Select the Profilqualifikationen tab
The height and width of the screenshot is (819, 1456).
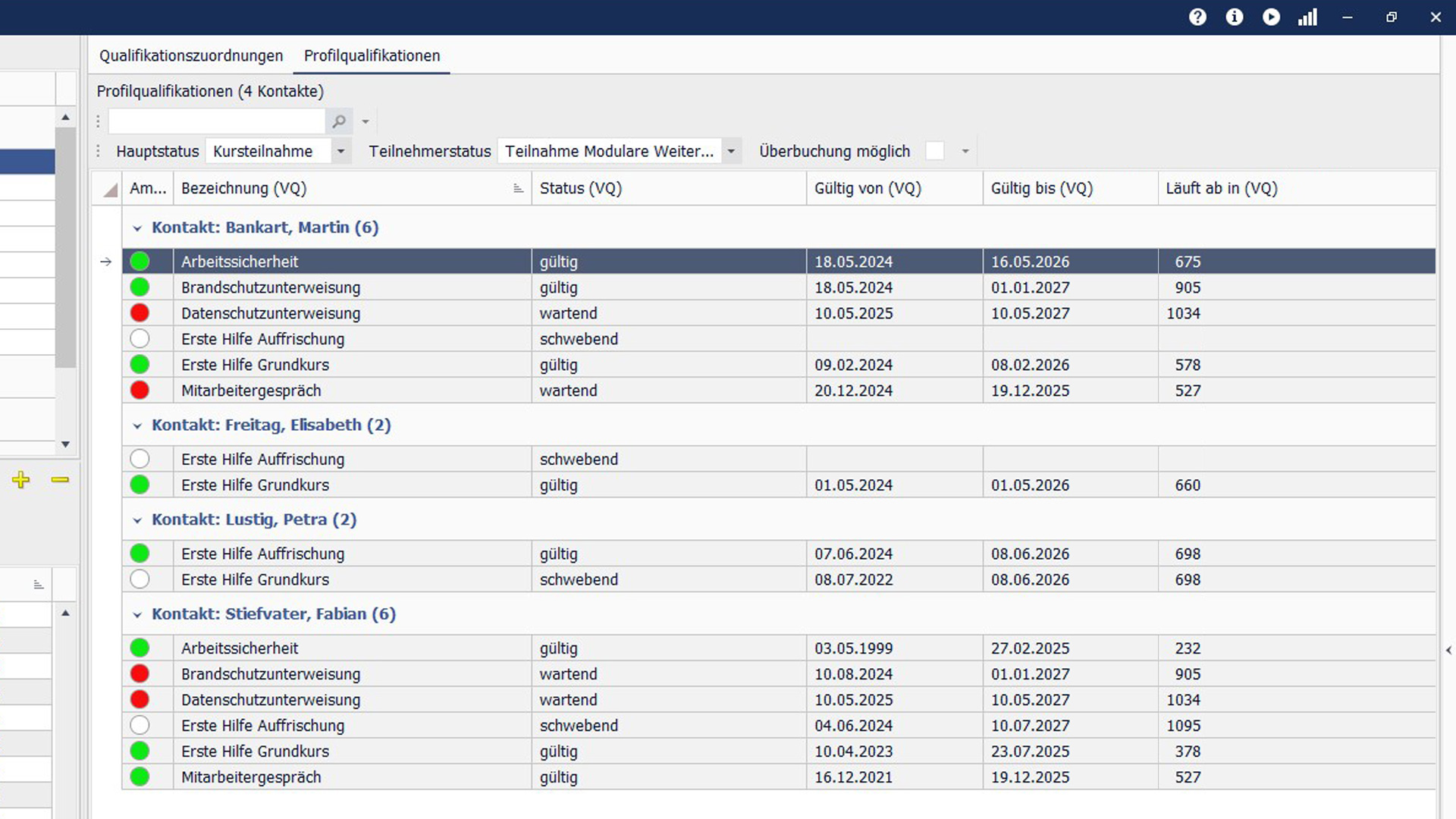pos(372,55)
